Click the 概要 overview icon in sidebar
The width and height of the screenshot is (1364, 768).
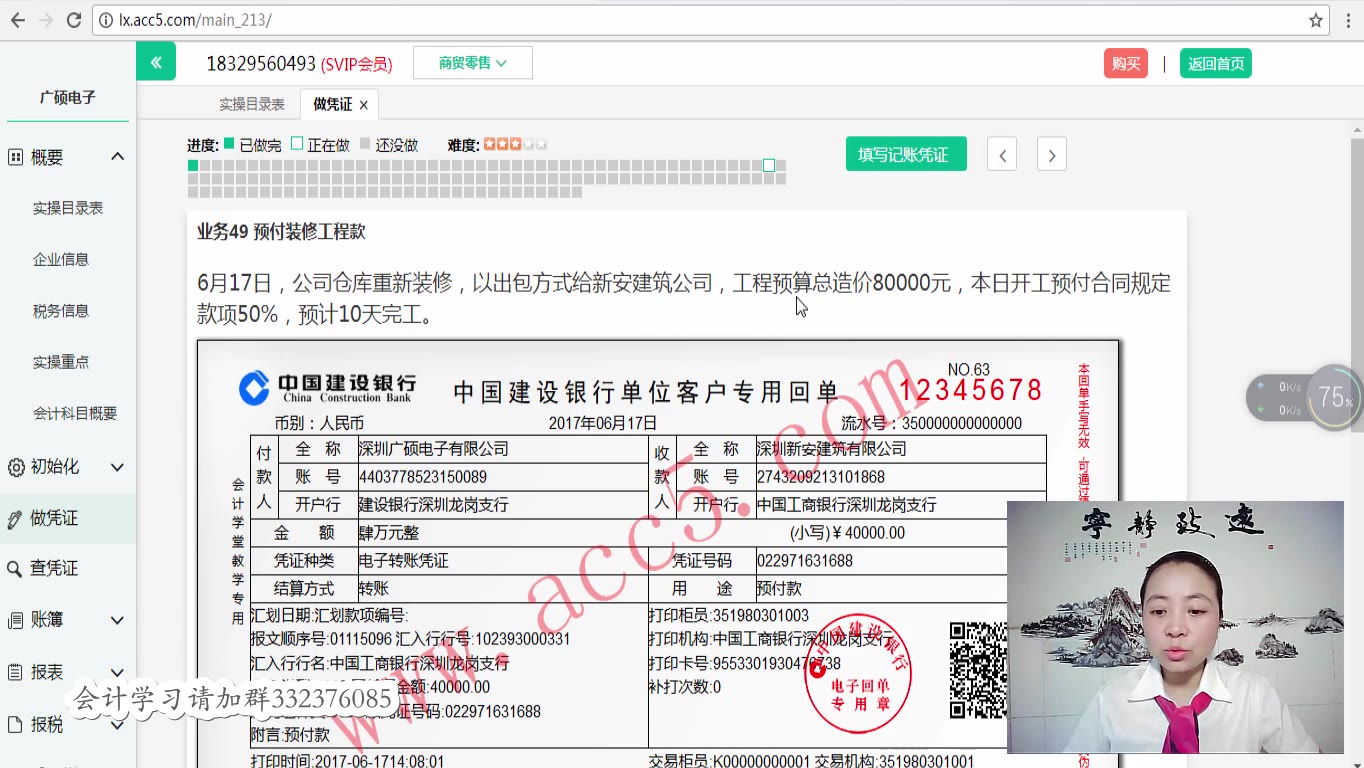pyautogui.click(x=17, y=156)
